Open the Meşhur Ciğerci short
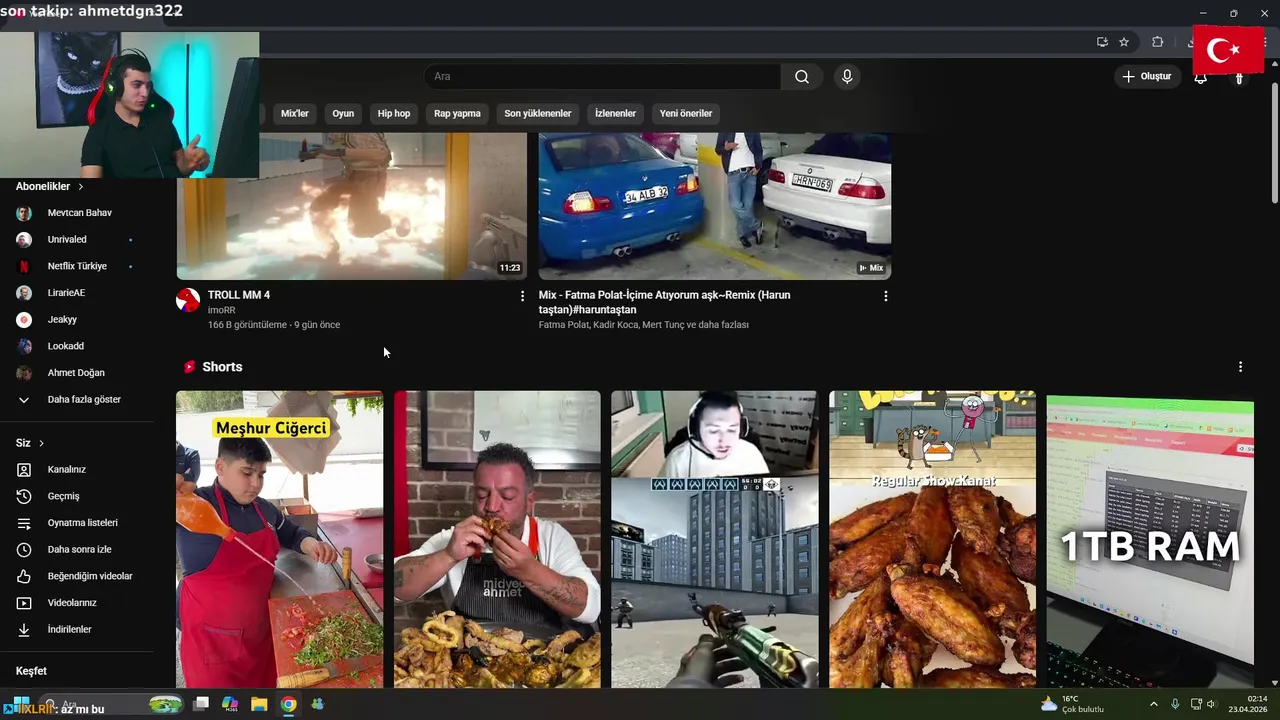 (x=279, y=539)
